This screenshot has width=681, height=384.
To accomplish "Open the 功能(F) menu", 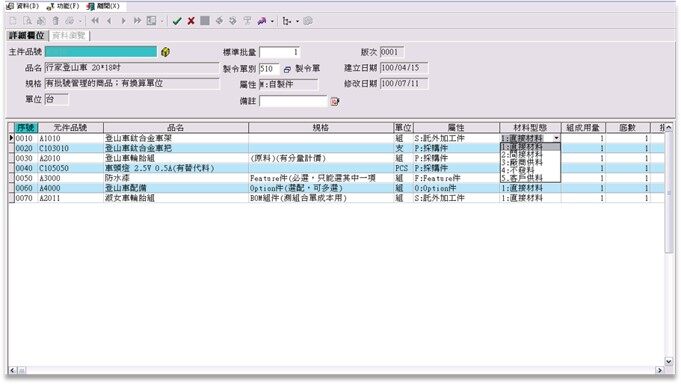I will click(x=63, y=6).
